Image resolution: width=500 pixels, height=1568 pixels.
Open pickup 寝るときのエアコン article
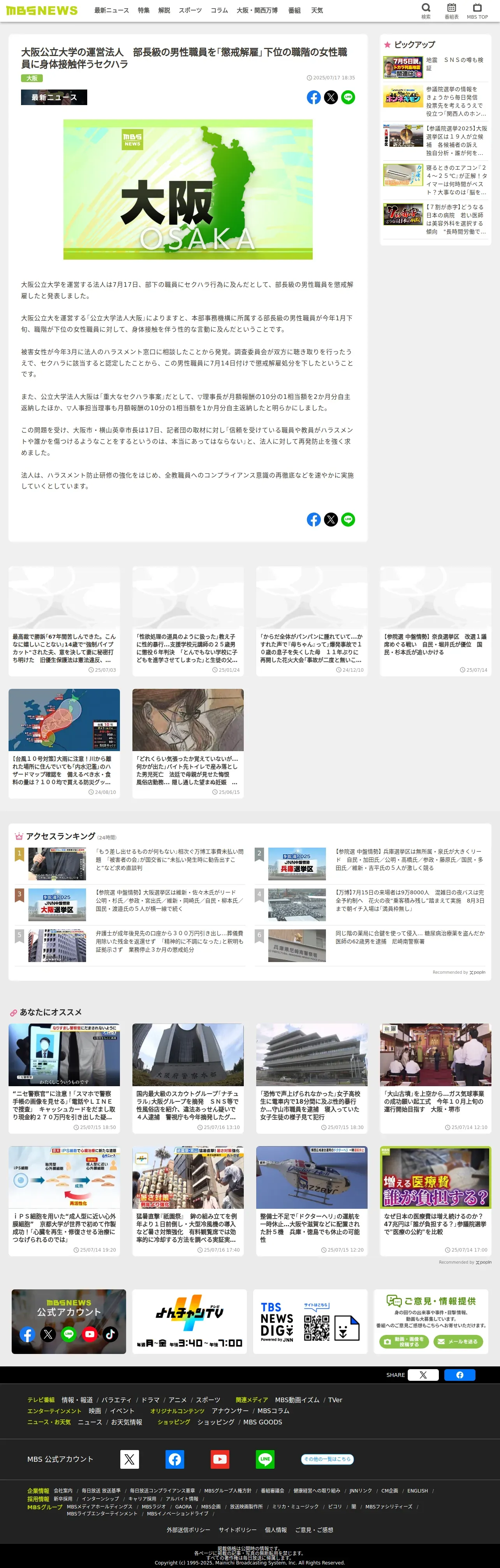click(x=435, y=179)
